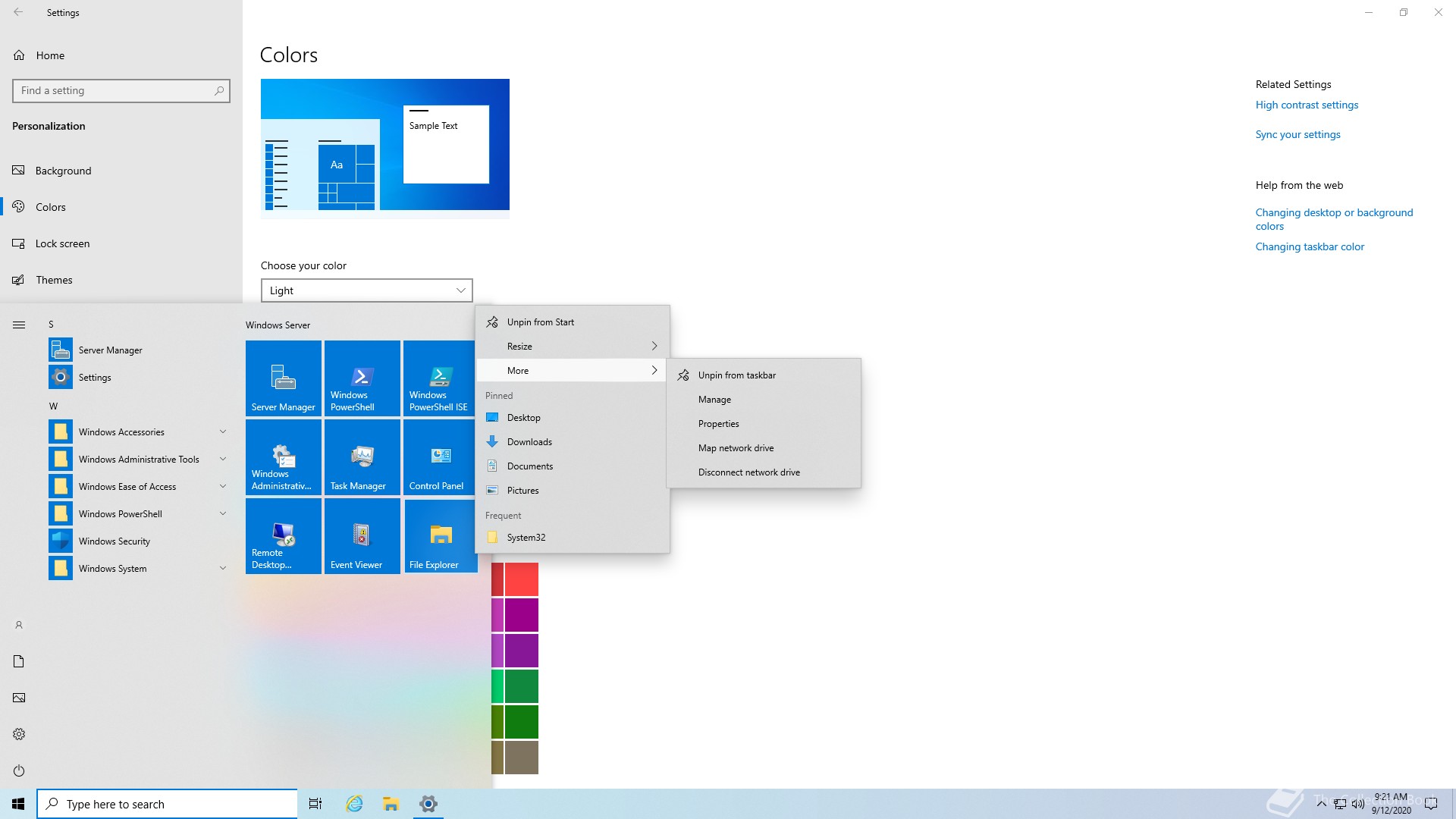Click the Settings taskbar icon
The height and width of the screenshot is (819, 1456).
428,804
